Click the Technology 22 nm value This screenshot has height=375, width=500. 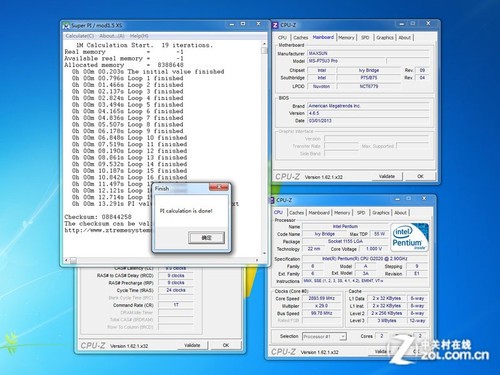point(314,249)
